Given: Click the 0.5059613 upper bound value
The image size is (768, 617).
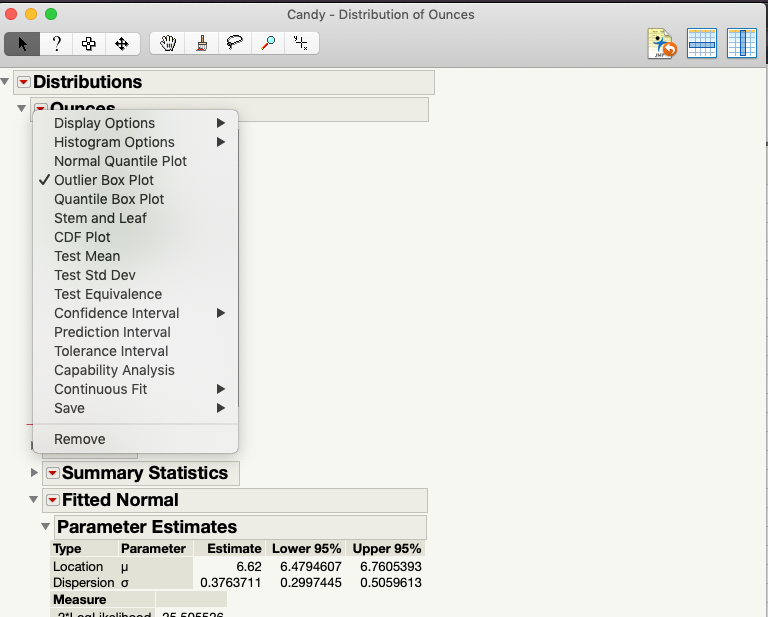Looking at the screenshot, I should [391, 583].
